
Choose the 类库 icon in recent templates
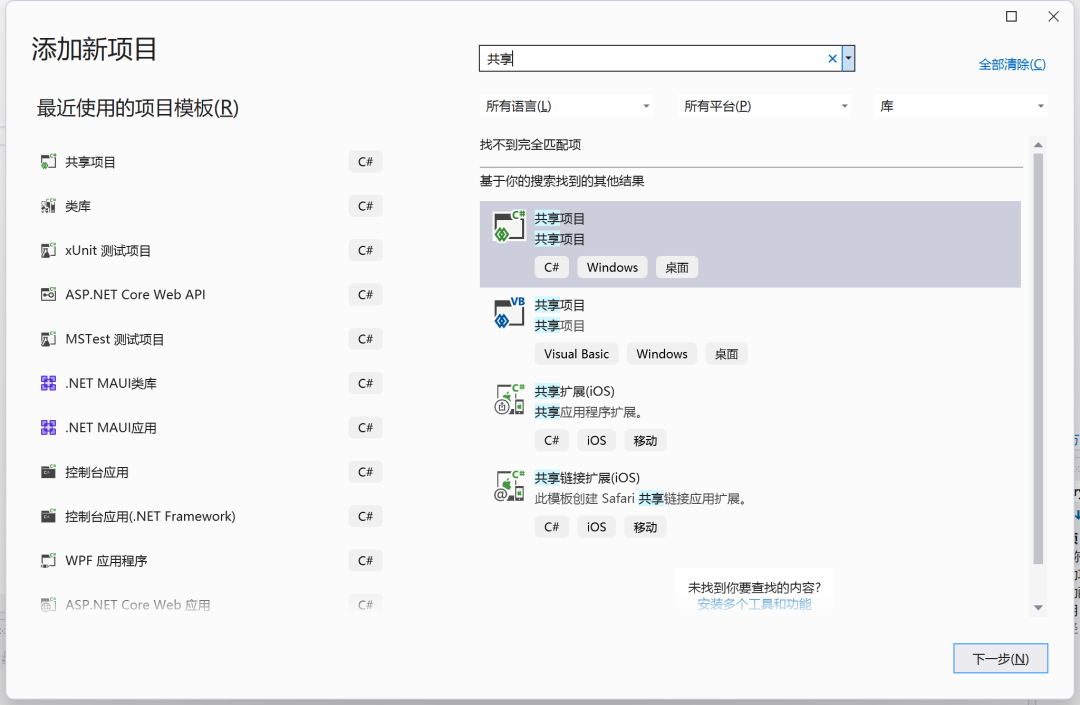[48, 206]
